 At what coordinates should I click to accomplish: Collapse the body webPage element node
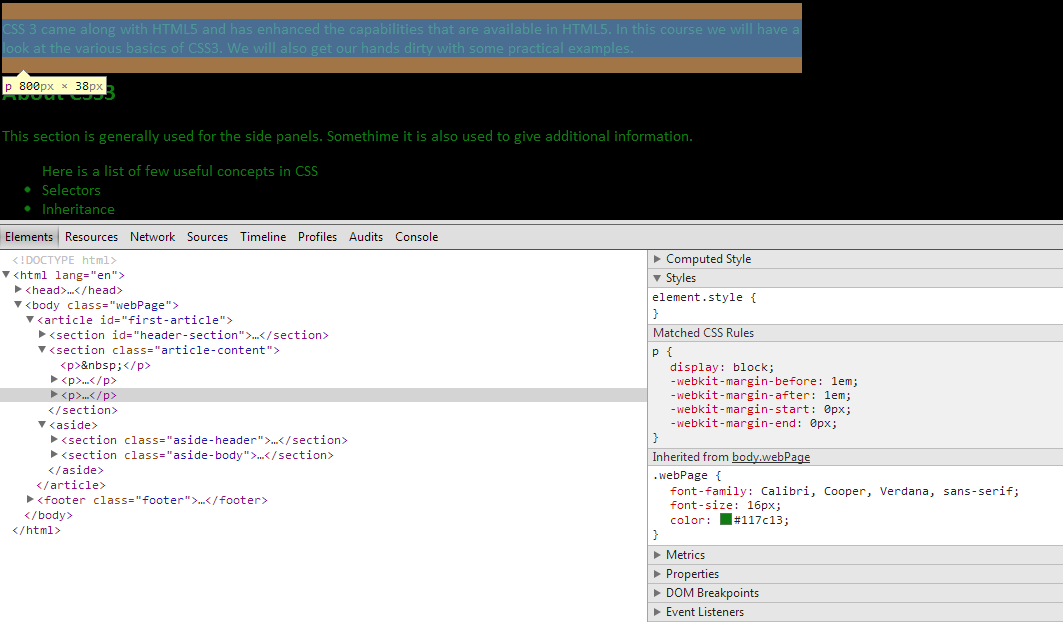click(18, 304)
